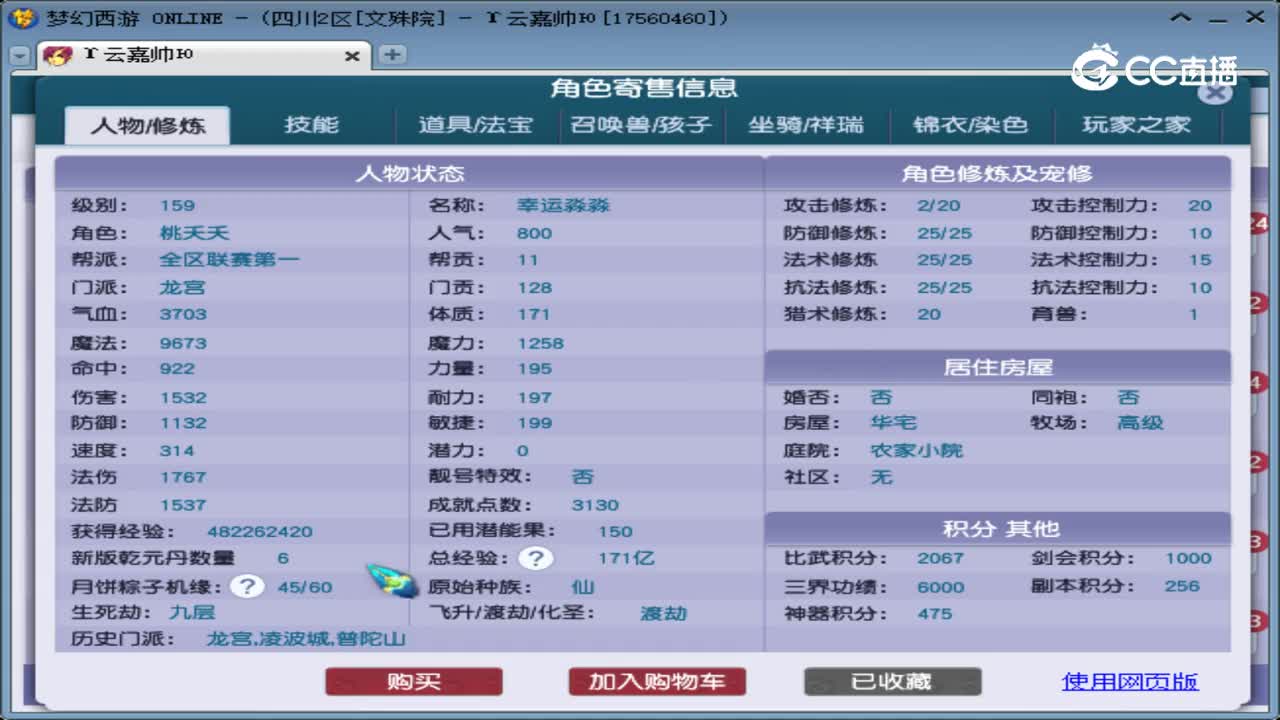Open the 召唤兽/孩子 tab
1280x720 pixels.
(641, 125)
